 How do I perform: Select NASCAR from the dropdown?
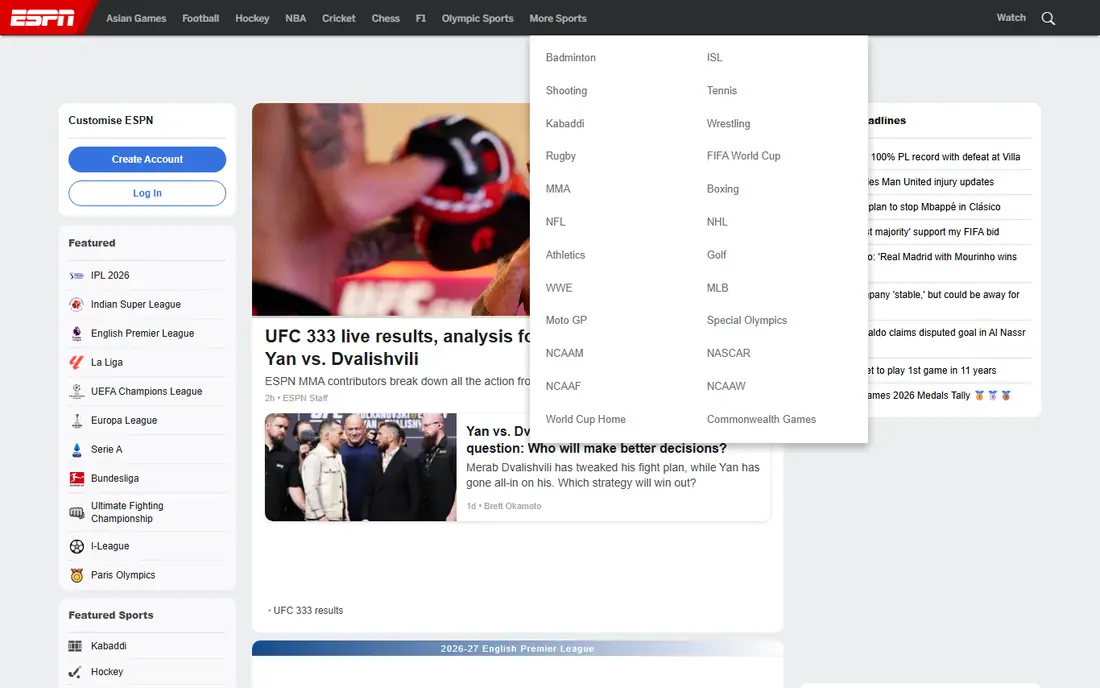(x=728, y=353)
